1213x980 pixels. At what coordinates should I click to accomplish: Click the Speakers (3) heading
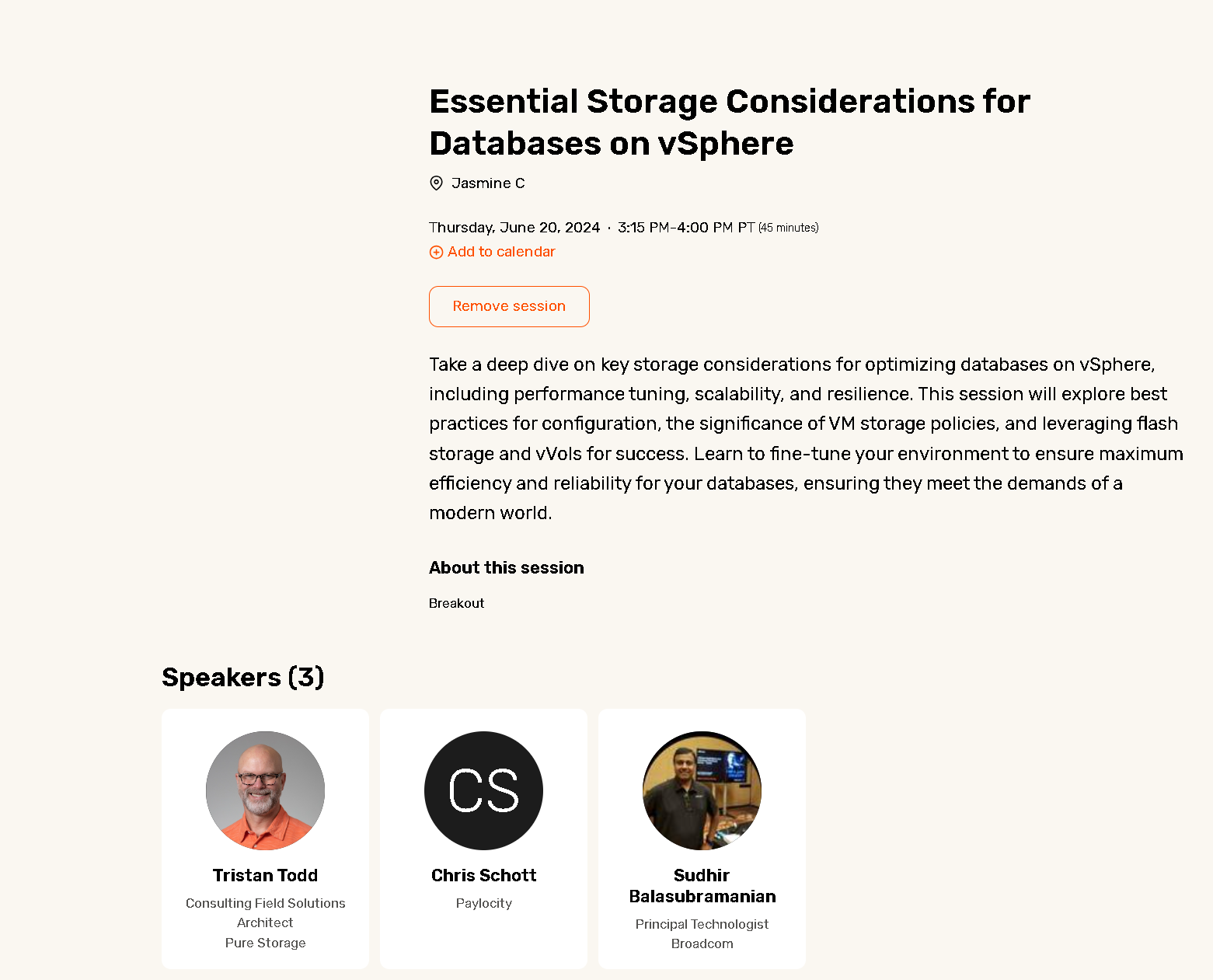coord(242,678)
